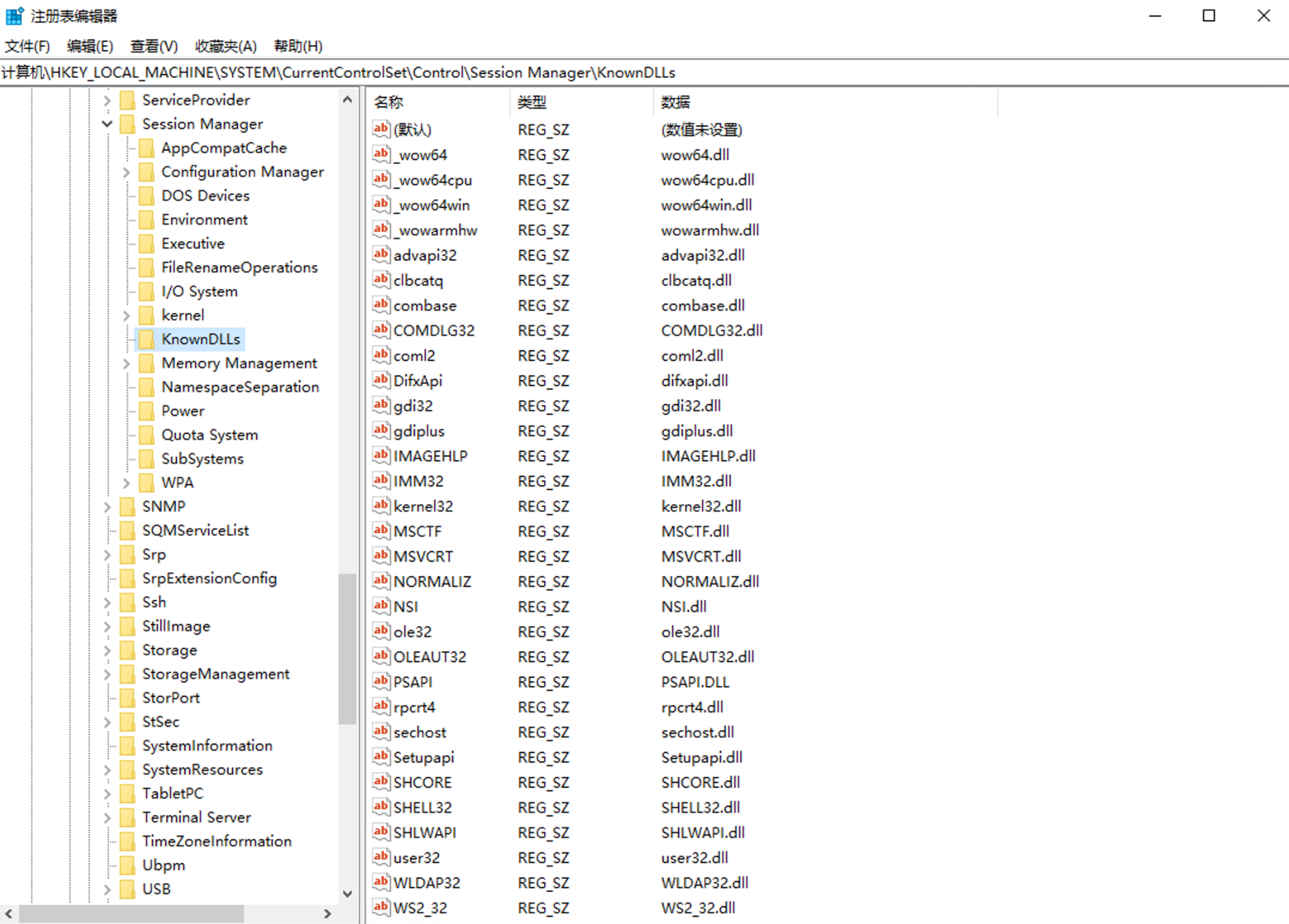Click the ab icon beside ole32

pyautogui.click(x=381, y=631)
